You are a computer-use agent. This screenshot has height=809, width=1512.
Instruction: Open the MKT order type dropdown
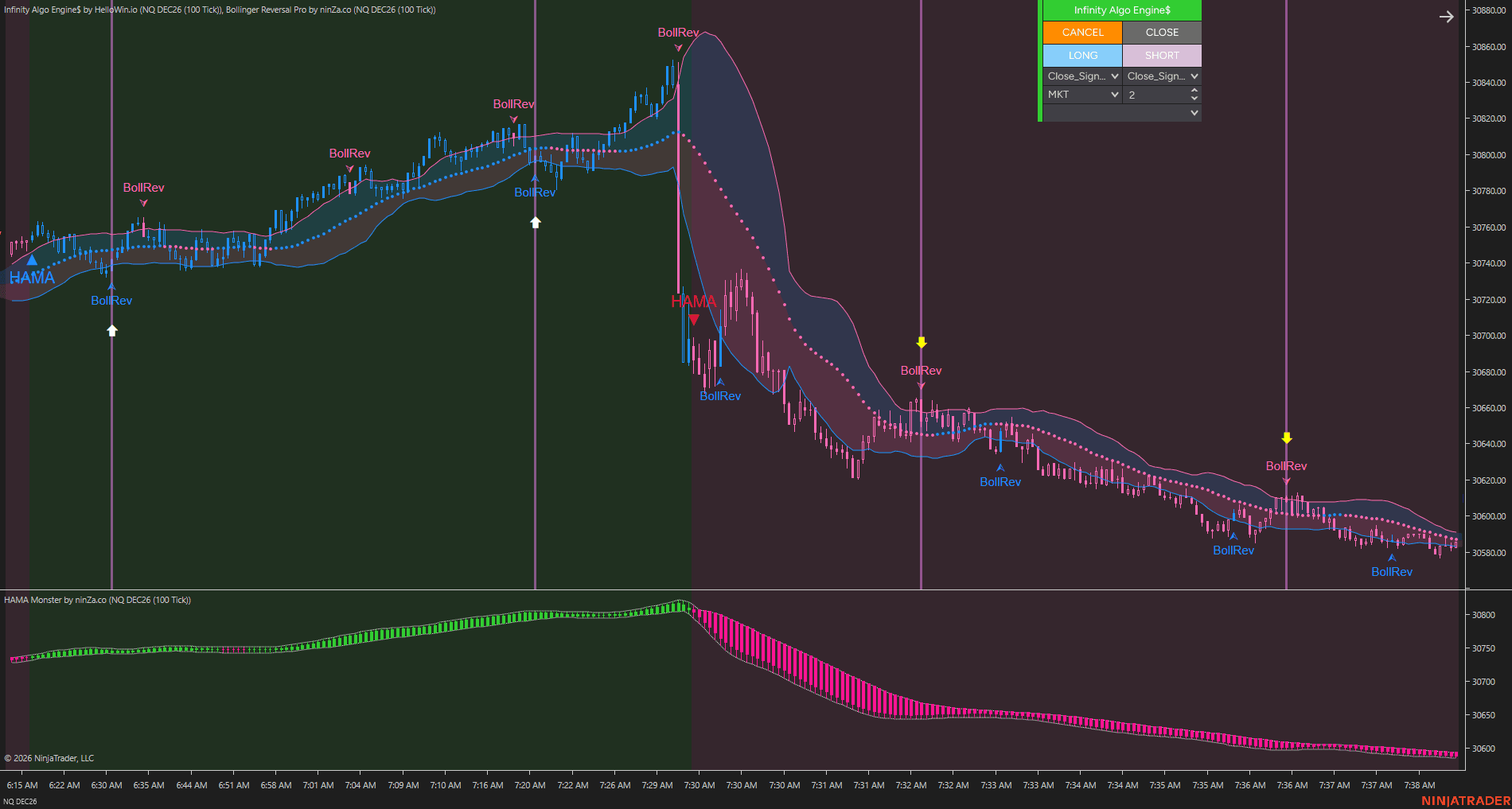click(1082, 95)
